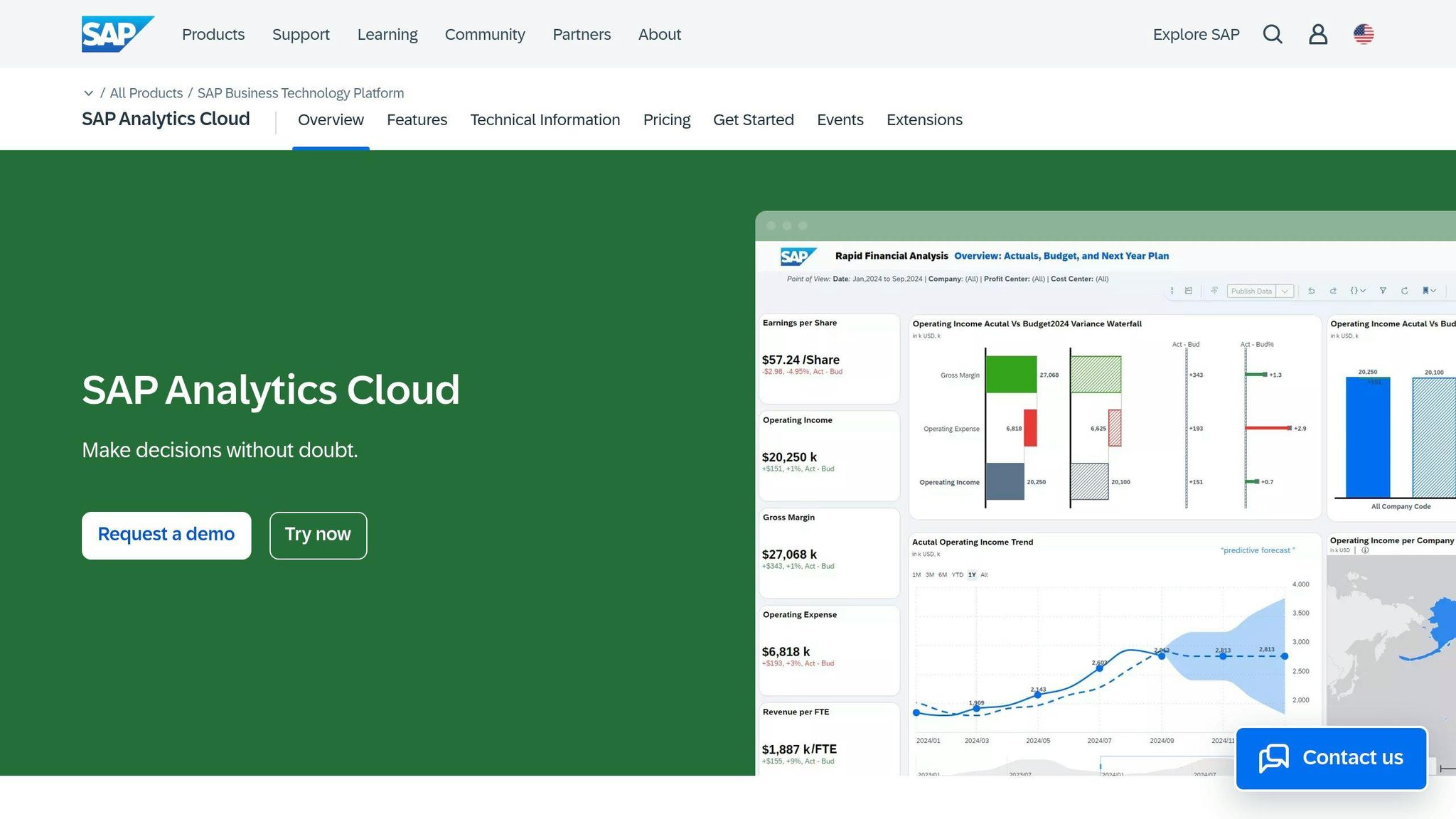1456x819 pixels.
Task: Open the curly braces formulas dropdown
Action: pos(1358,291)
